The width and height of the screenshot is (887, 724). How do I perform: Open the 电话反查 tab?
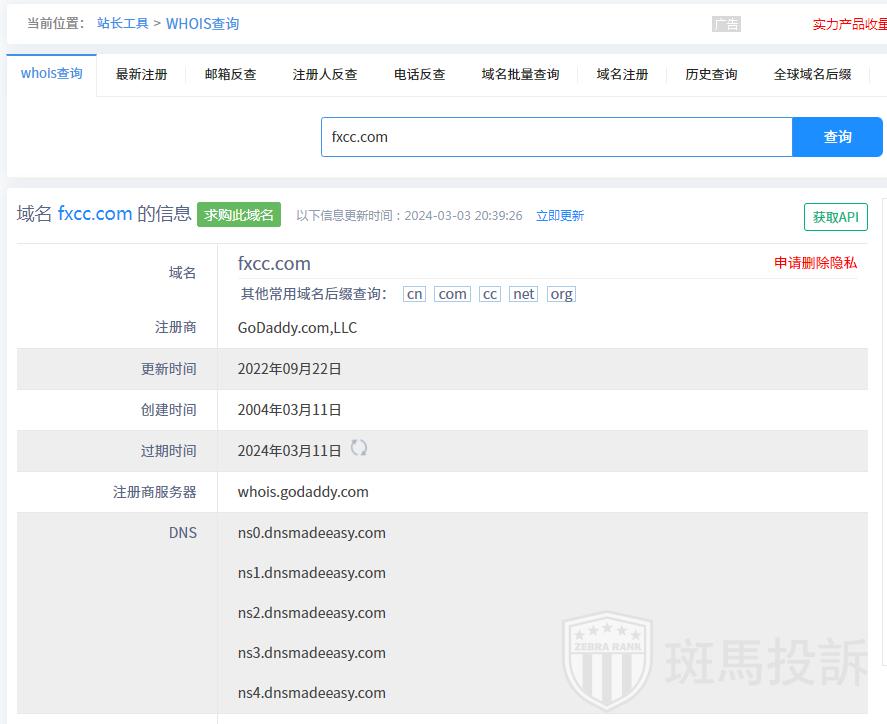click(x=419, y=75)
